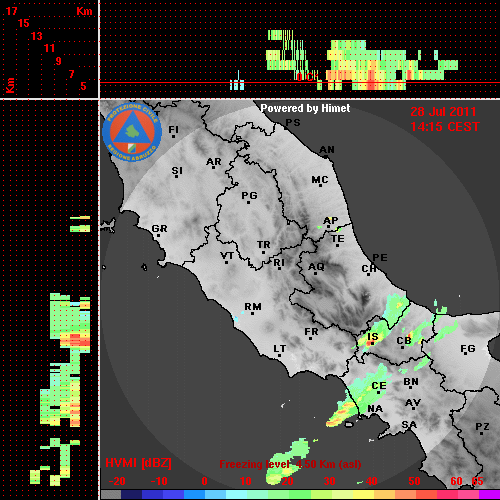Click the 'LT' city label on the map
This screenshot has width=500, height=500.
click(279, 349)
